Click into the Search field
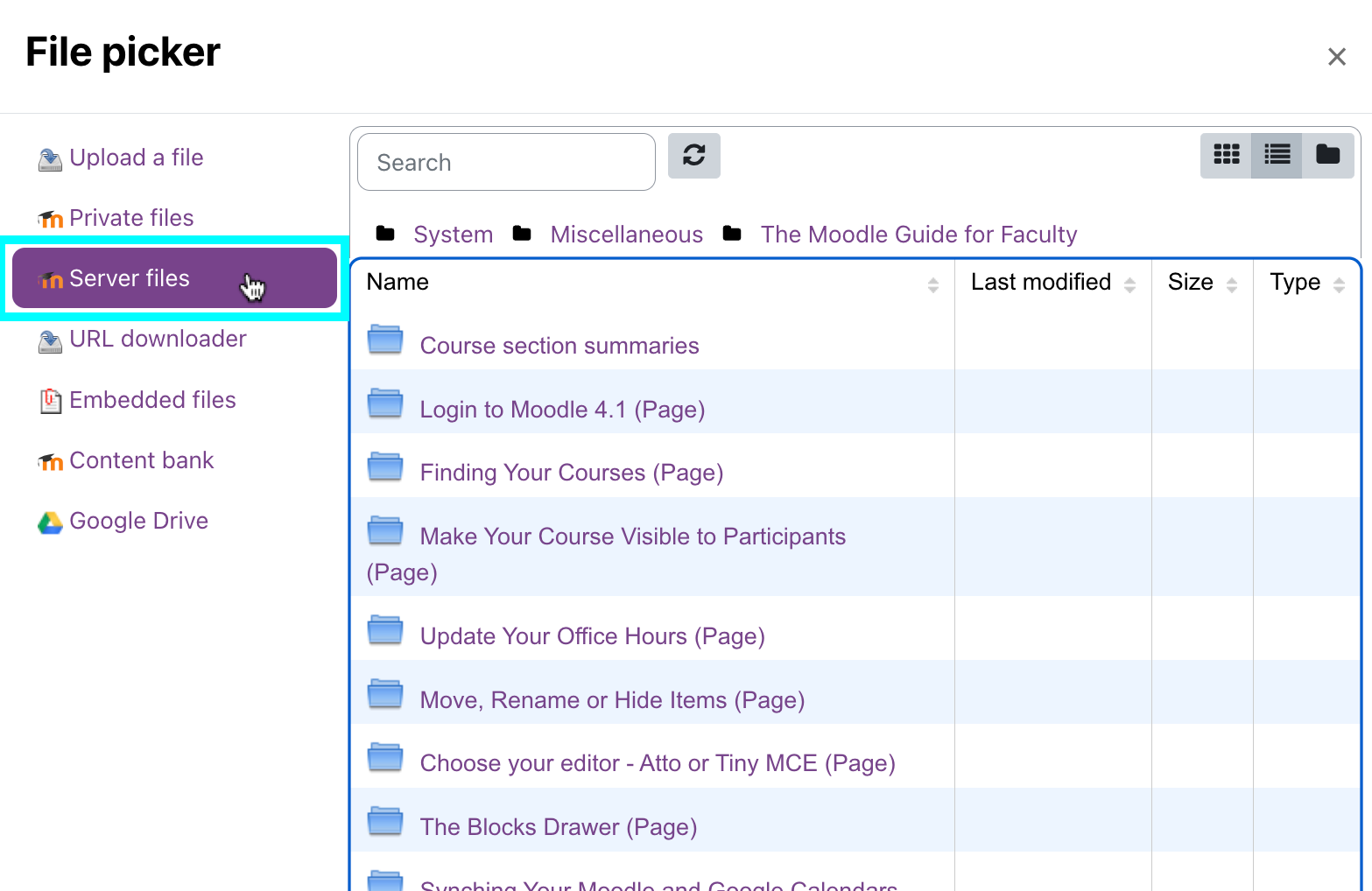The image size is (1372, 891). point(506,162)
